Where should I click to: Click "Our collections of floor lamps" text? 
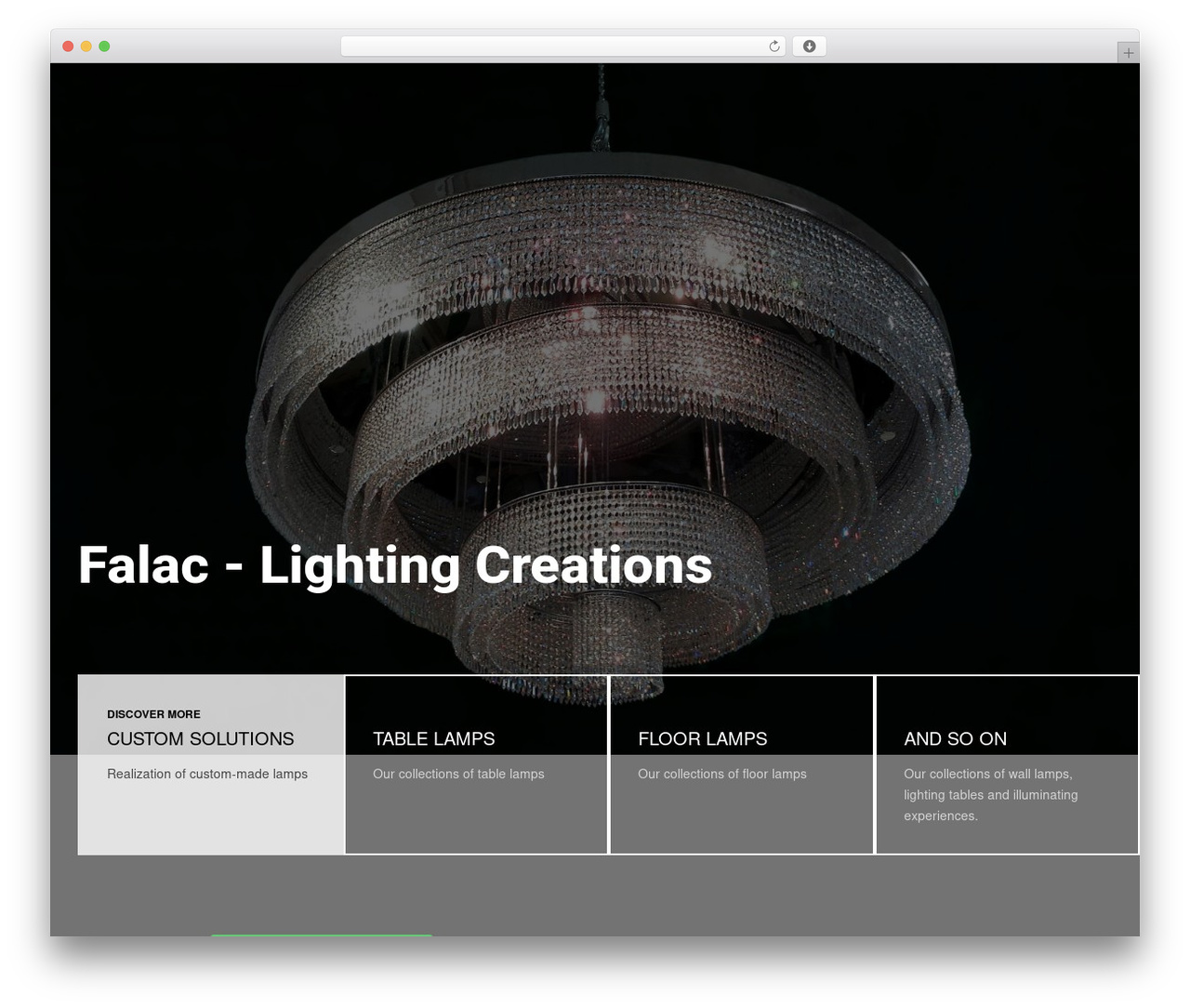tap(722, 774)
